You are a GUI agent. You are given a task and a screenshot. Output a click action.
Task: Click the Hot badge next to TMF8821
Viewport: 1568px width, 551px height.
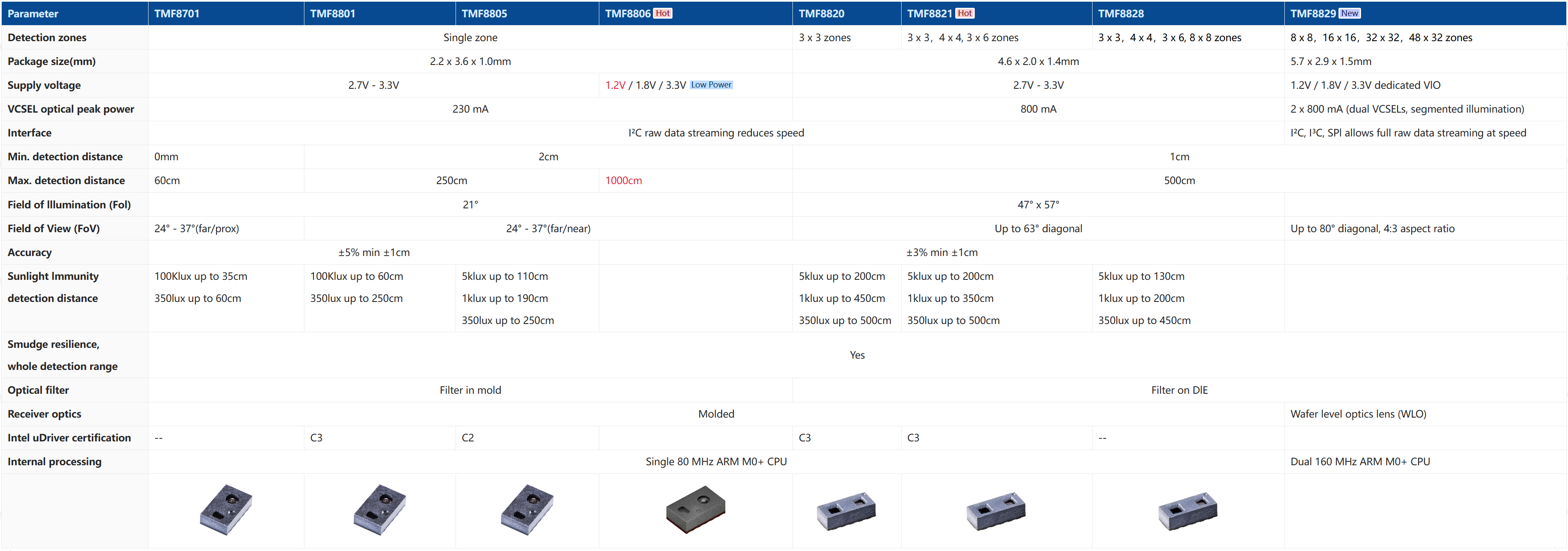965,13
